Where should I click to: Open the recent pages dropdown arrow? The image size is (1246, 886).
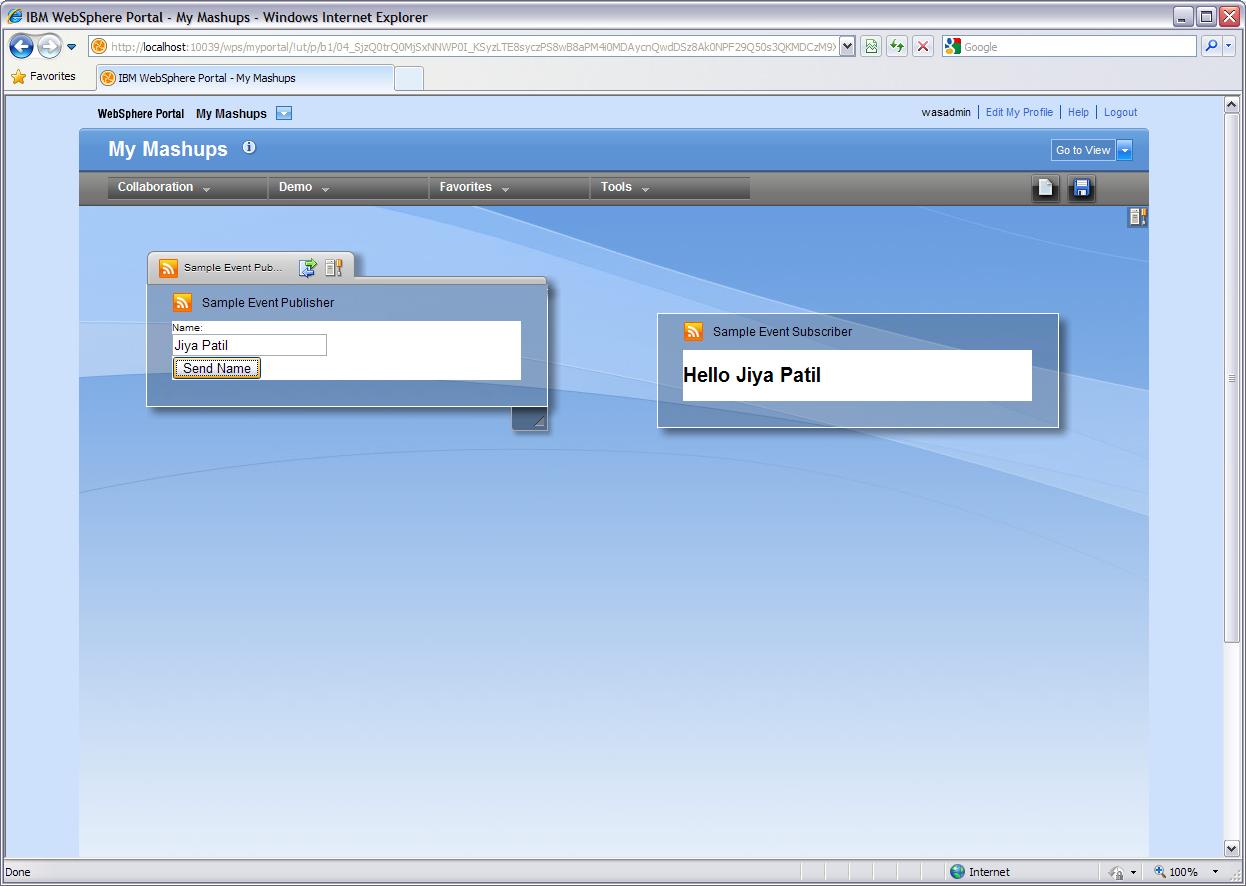click(71, 47)
